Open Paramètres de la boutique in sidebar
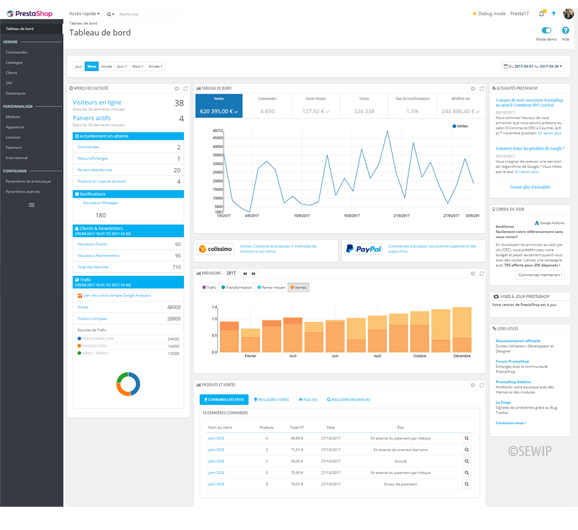This screenshot has width=578, height=530. (28, 182)
